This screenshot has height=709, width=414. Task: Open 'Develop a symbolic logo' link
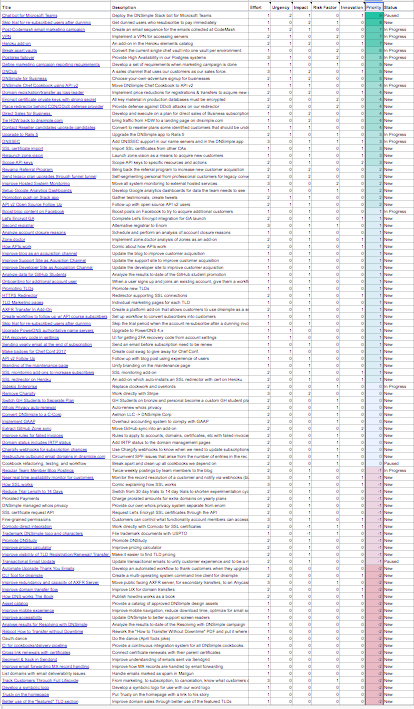coord(26,687)
